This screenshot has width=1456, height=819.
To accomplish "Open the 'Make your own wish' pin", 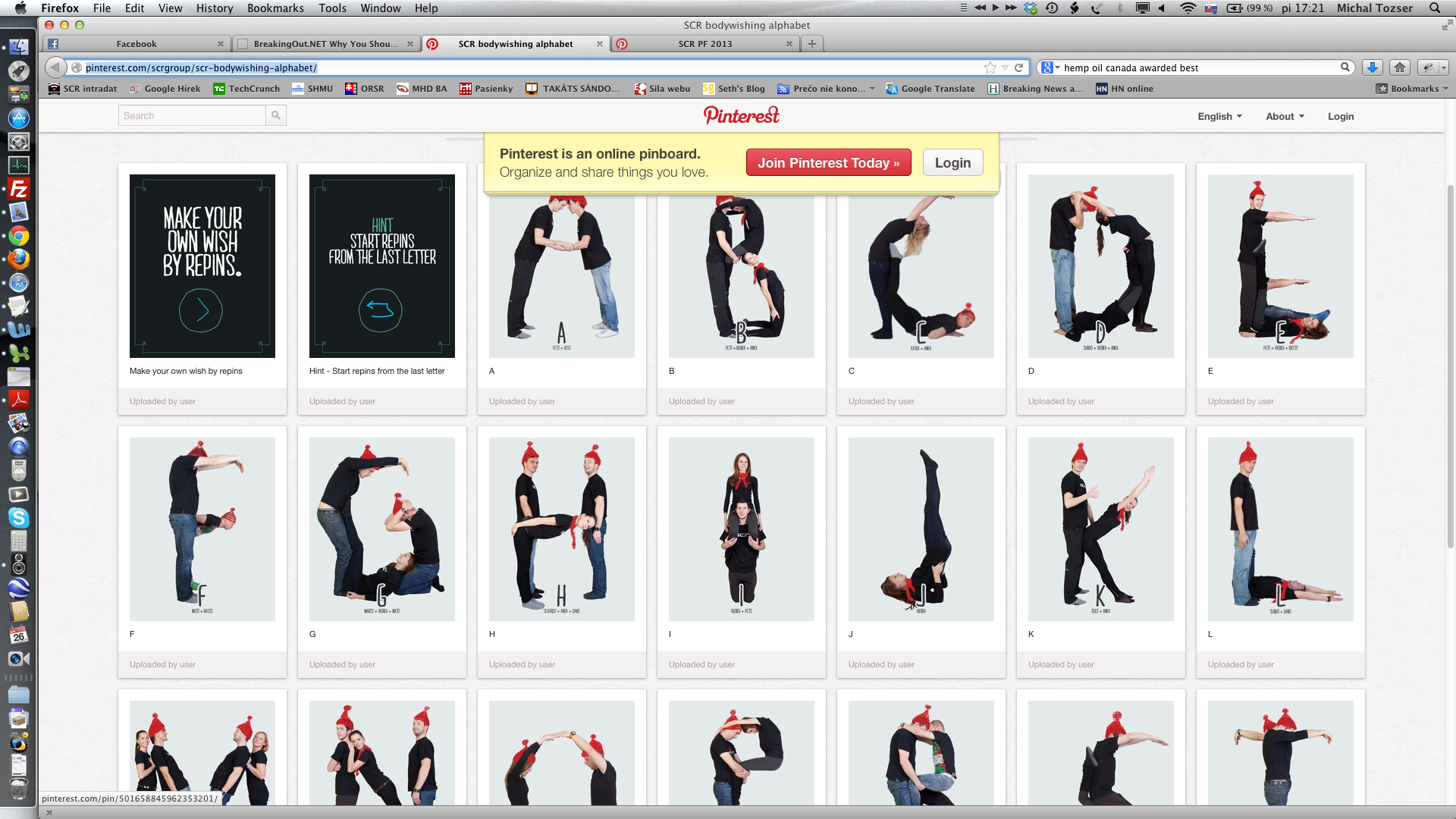I will point(202,266).
